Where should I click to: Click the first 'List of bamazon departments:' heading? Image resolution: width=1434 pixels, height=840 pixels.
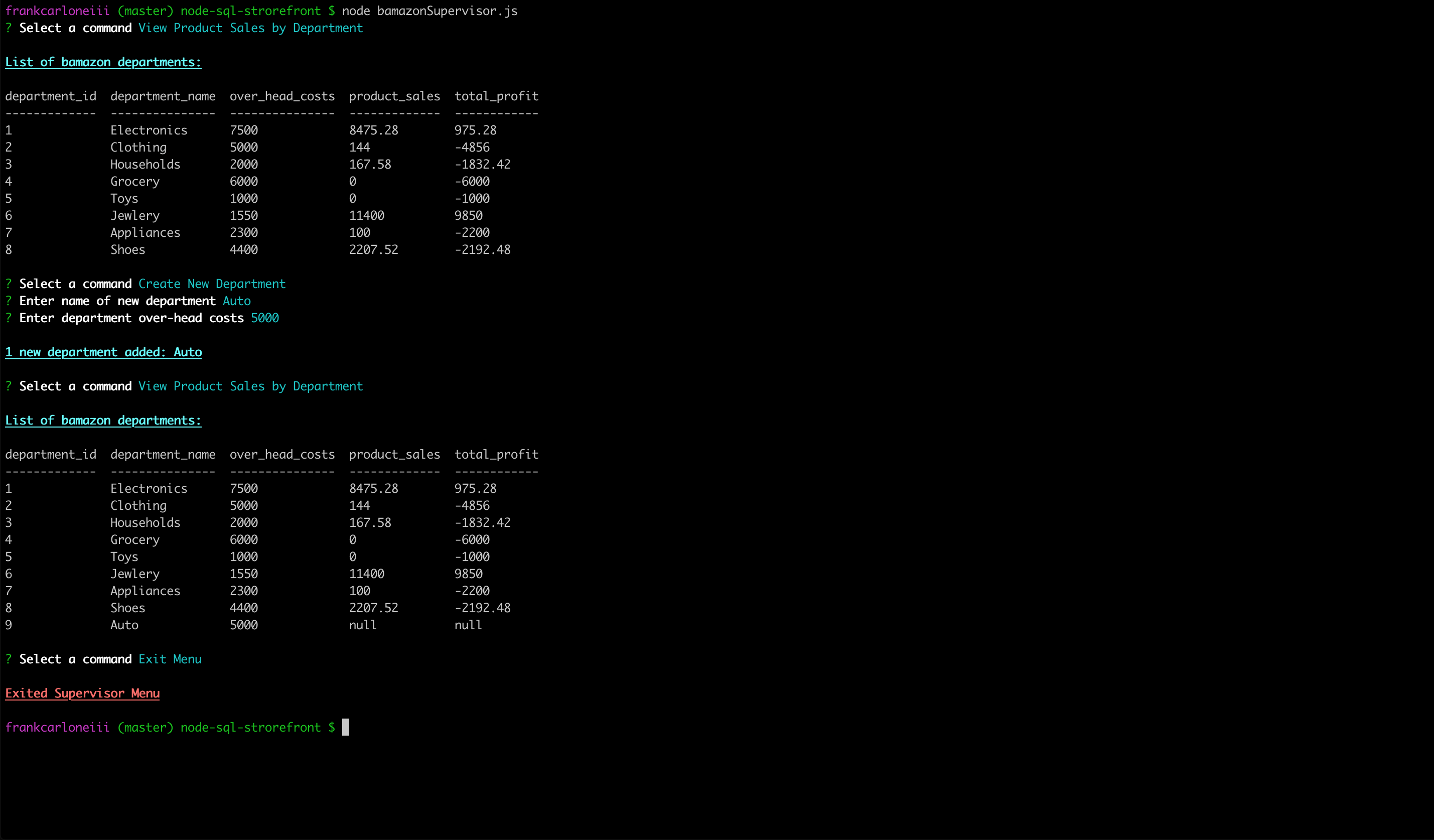[x=103, y=62]
